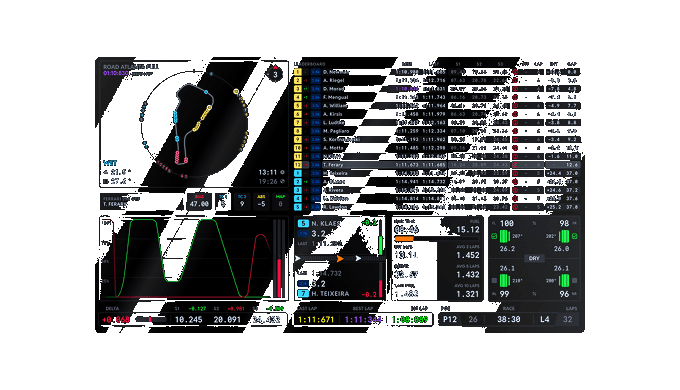
Task: Click the right white arrow on relative track bar
Action: [x=358, y=259]
